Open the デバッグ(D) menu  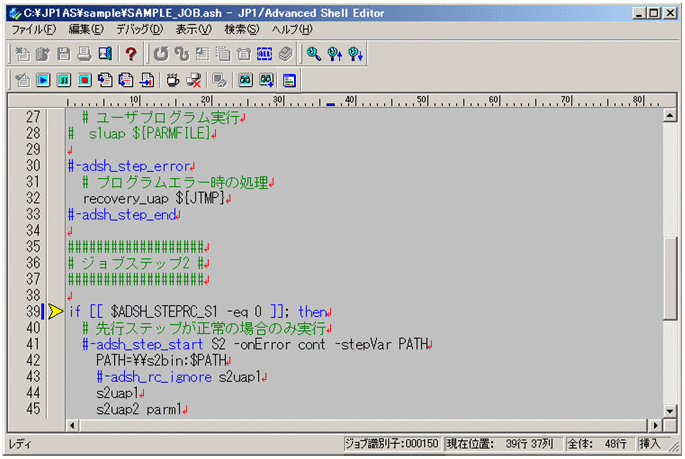pyautogui.click(x=139, y=30)
